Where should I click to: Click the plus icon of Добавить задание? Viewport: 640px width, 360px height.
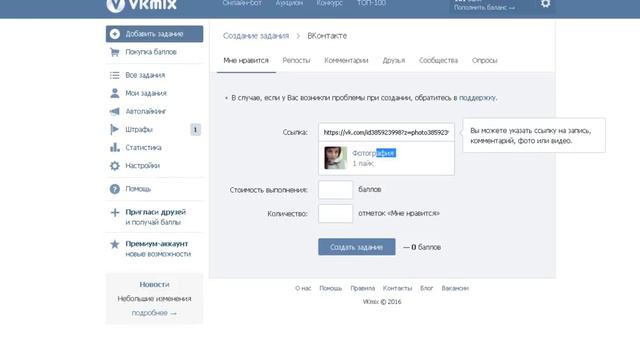(115, 34)
